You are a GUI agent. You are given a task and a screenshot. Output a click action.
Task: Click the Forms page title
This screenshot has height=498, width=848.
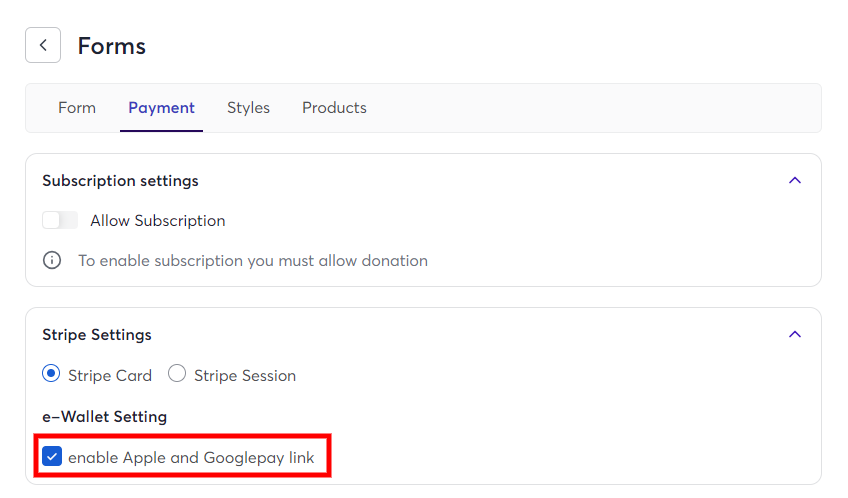[111, 46]
